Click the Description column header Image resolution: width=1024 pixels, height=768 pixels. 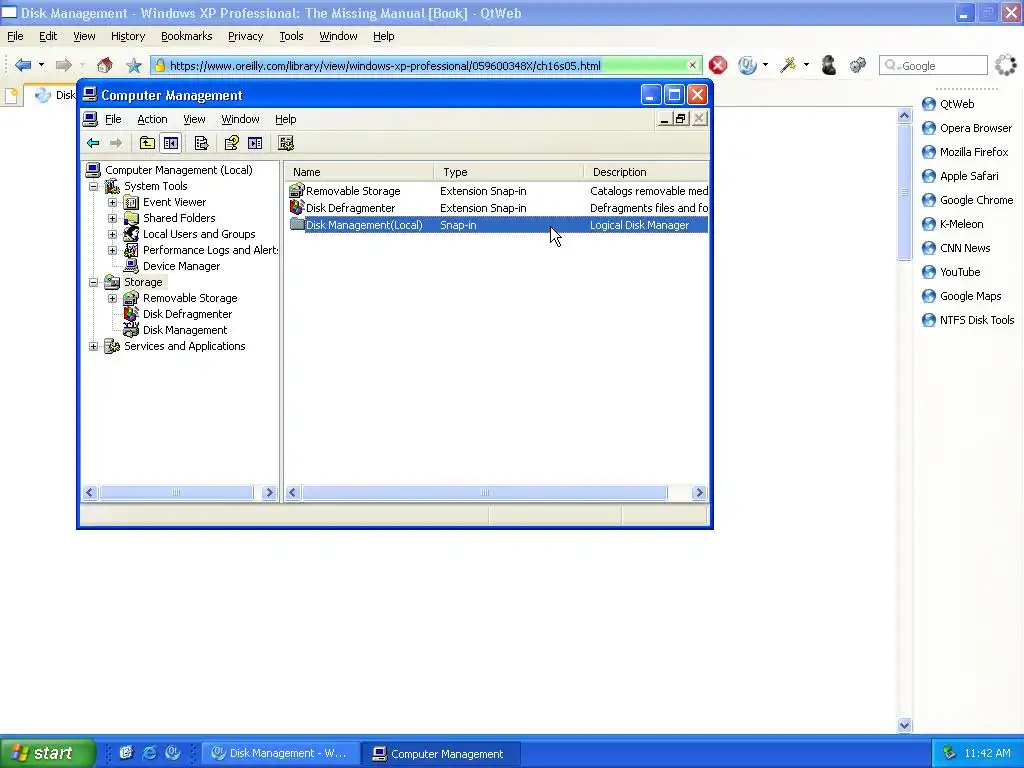[645, 172]
